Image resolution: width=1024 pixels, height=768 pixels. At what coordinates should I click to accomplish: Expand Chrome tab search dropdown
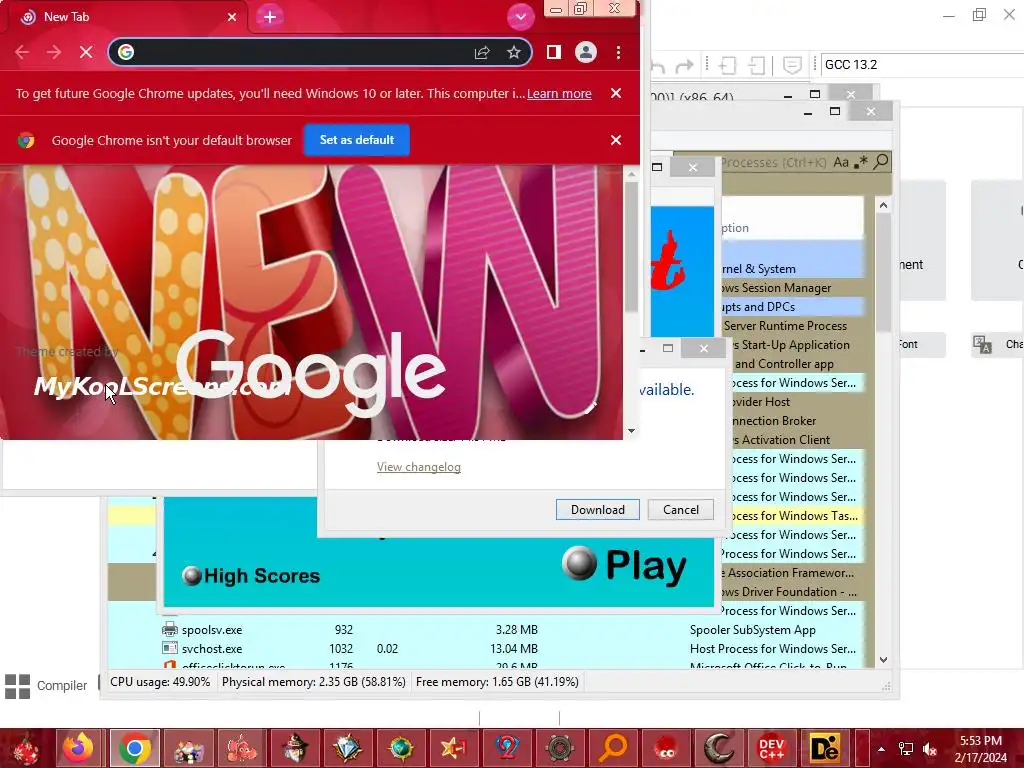click(x=520, y=17)
